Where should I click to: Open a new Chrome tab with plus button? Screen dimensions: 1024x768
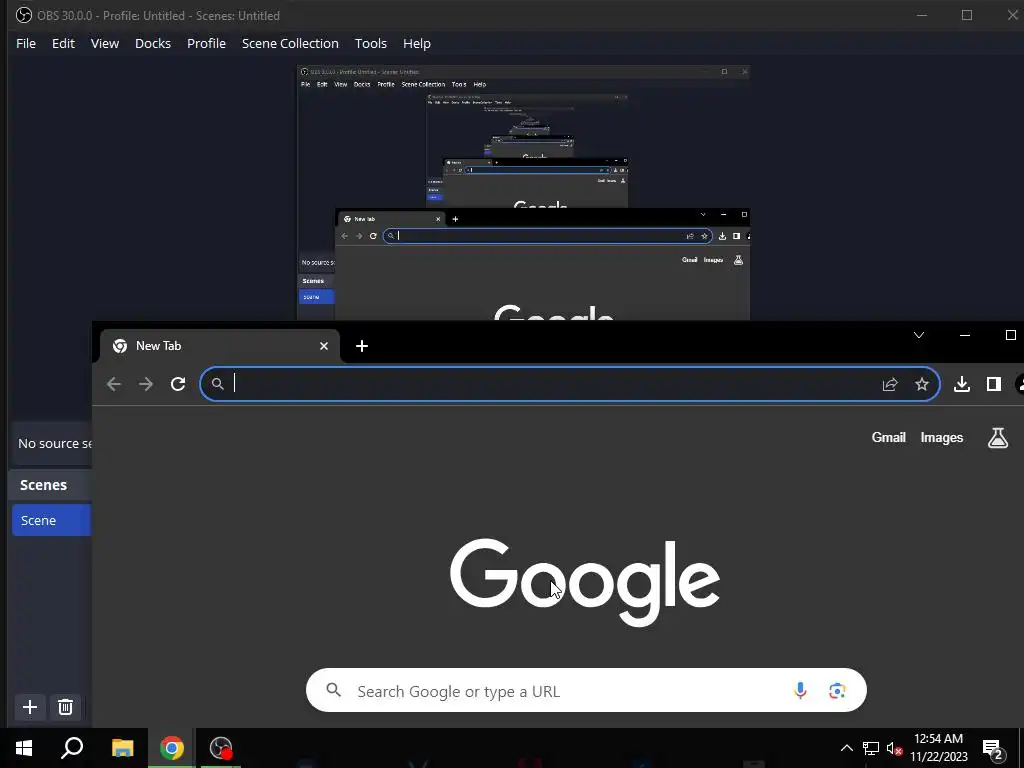click(362, 346)
